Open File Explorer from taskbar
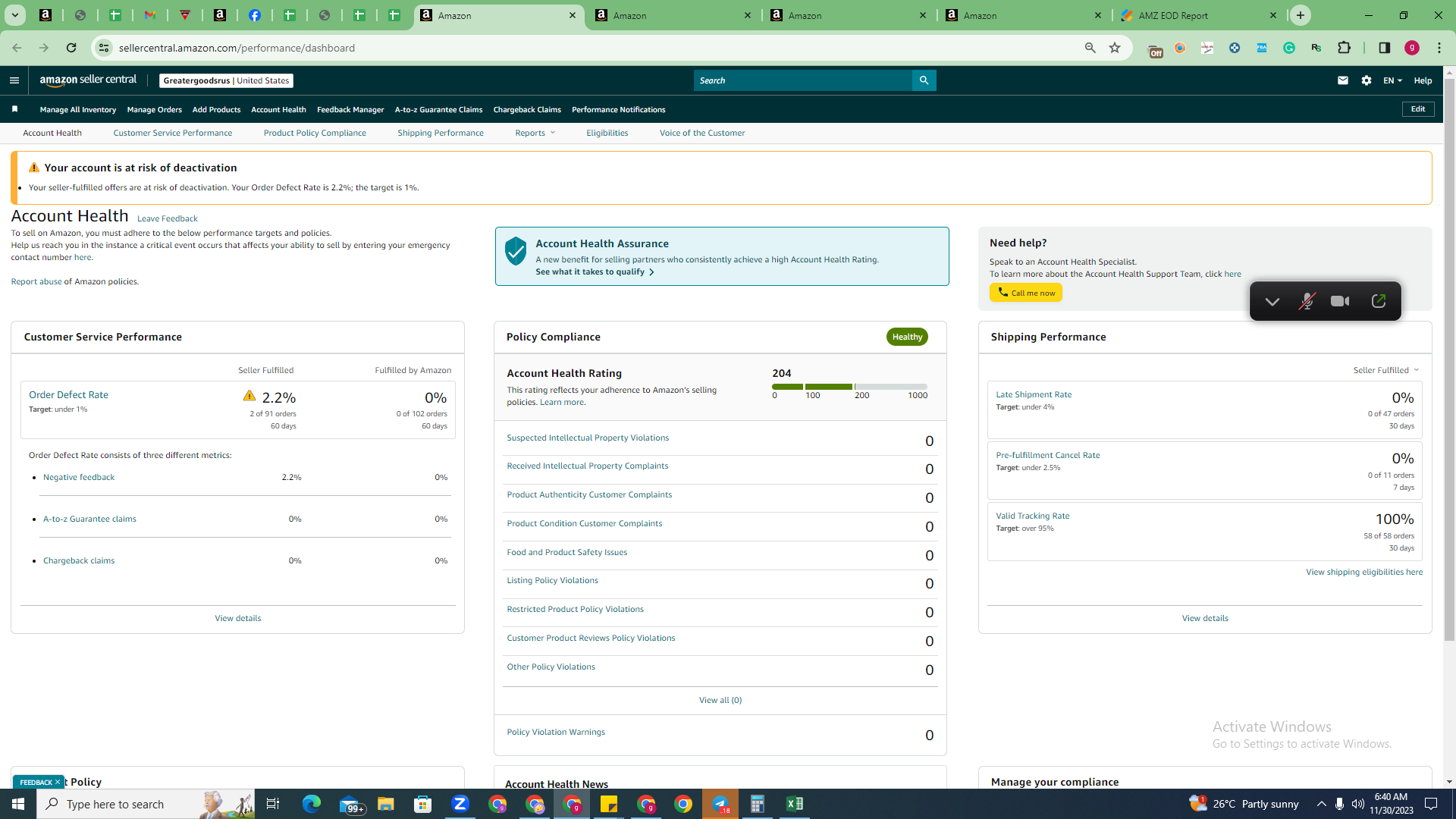The height and width of the screenshot is (819, 1456). point(385,804)
